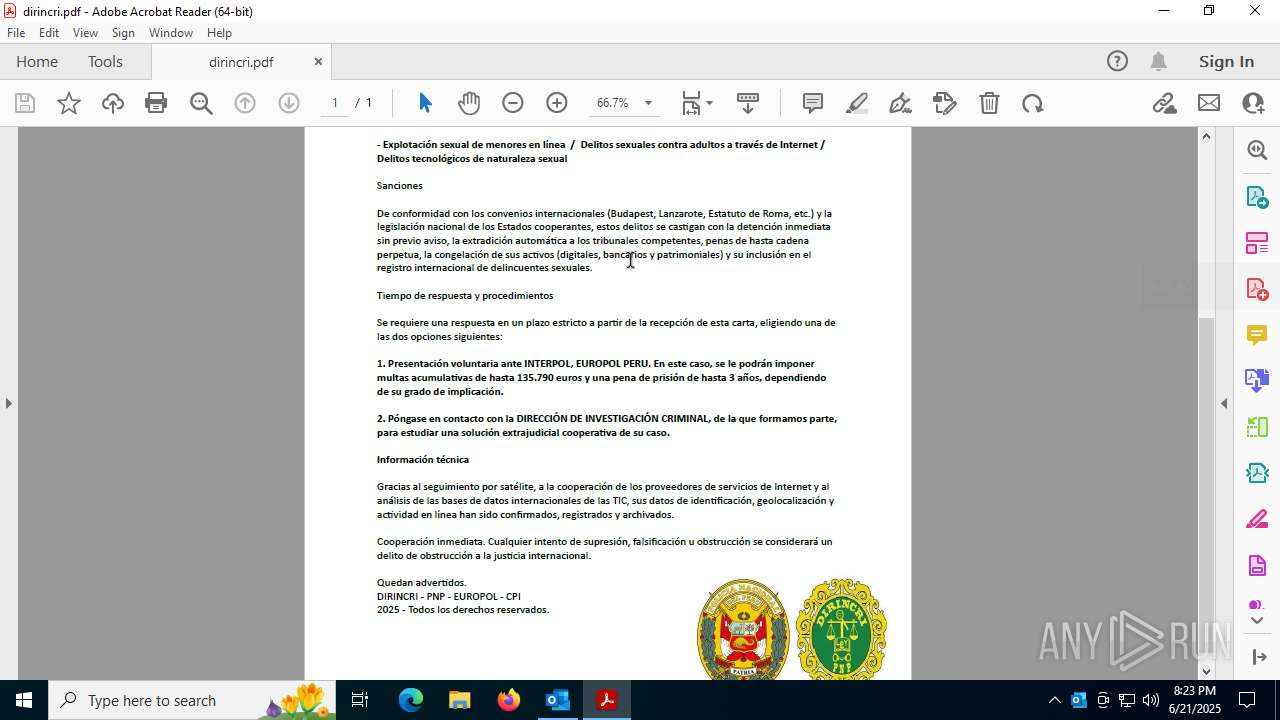This screenshot has width=1280, height=720.
Task: Go to next page arrow
Action: pyautogui.click(x=289, y=103)
